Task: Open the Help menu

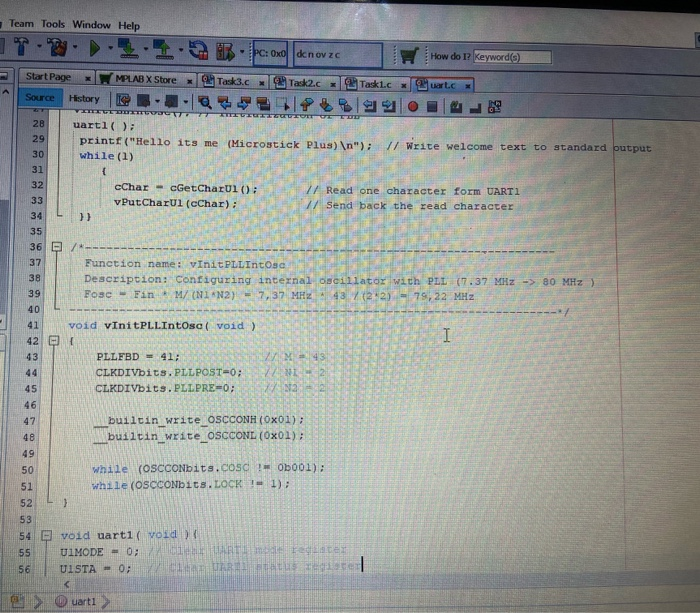Action: click(x=129, y=26)
